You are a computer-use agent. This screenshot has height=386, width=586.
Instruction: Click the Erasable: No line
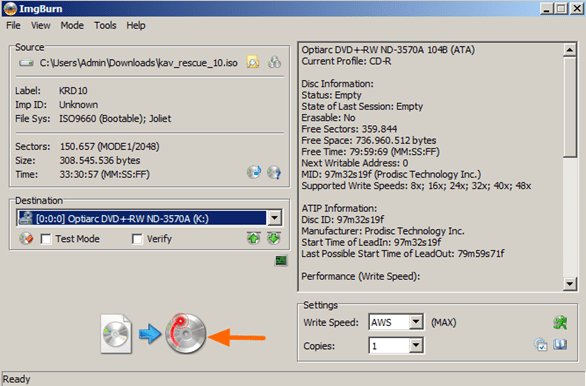(329, 118)
